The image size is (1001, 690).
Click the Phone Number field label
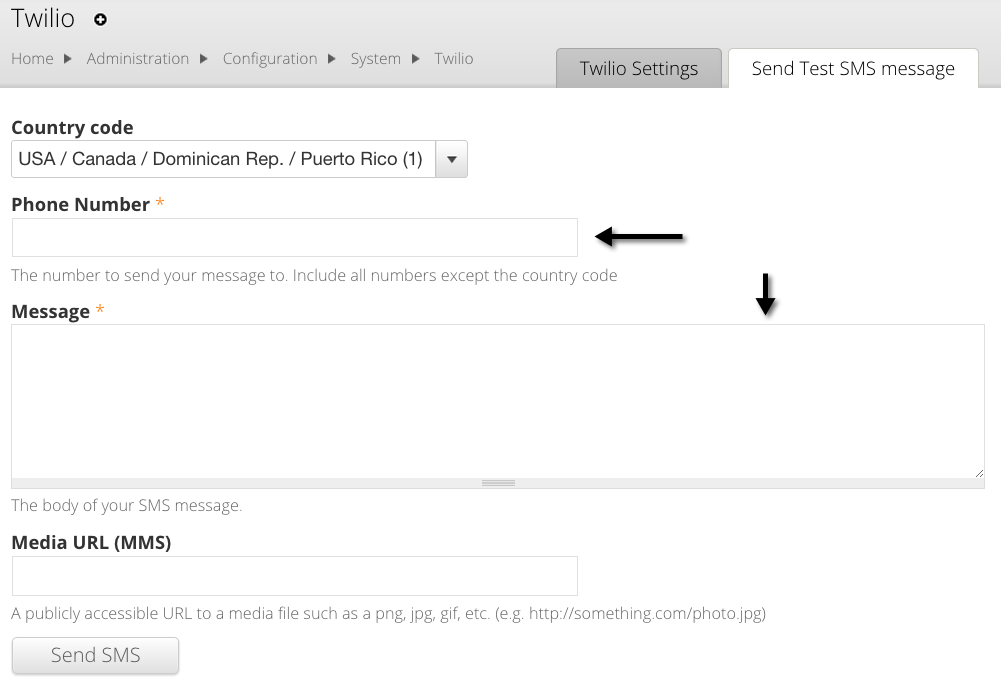80,205
